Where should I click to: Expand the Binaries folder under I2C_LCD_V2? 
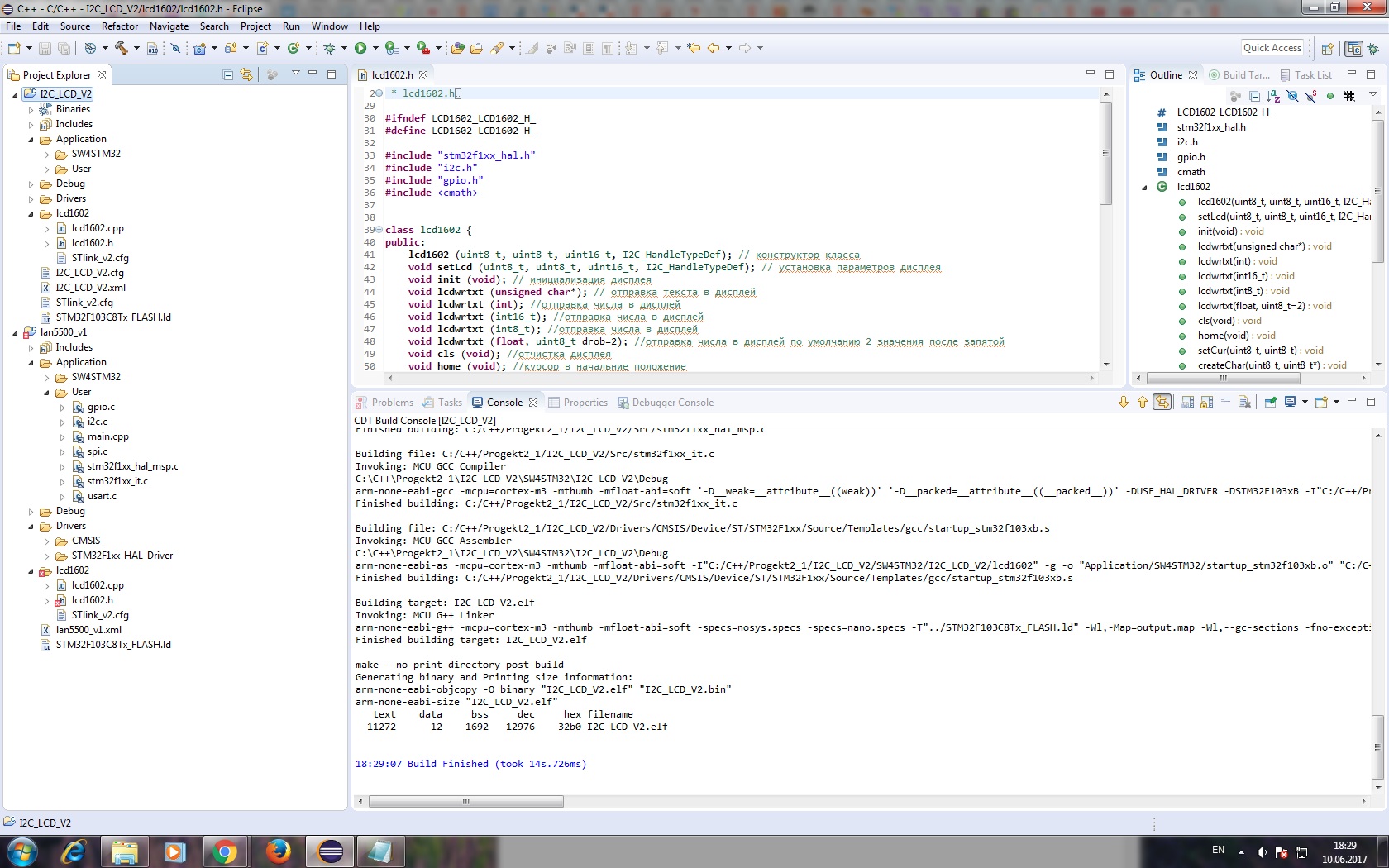[31, 109]
